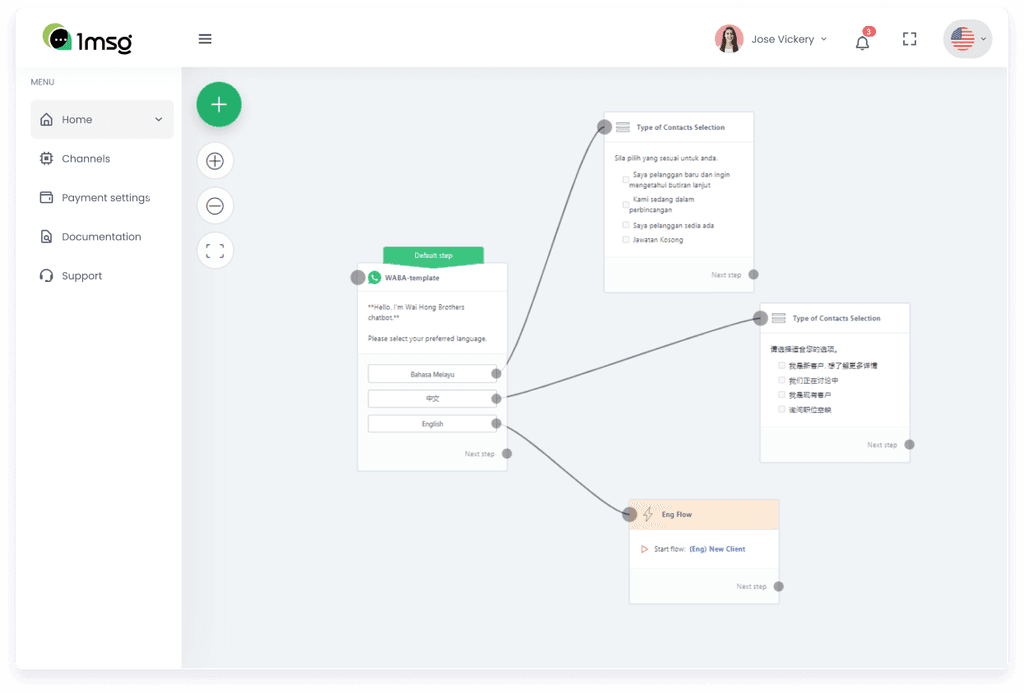
Task: Collapse the Home menu chevron
Action: (x=157, y=119)
